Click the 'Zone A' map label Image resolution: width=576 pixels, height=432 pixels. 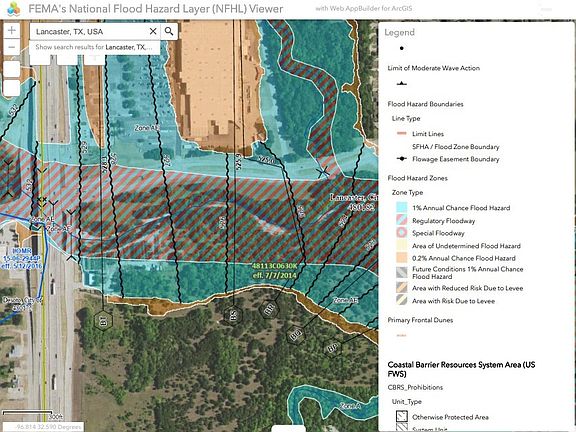coord(350,406)
